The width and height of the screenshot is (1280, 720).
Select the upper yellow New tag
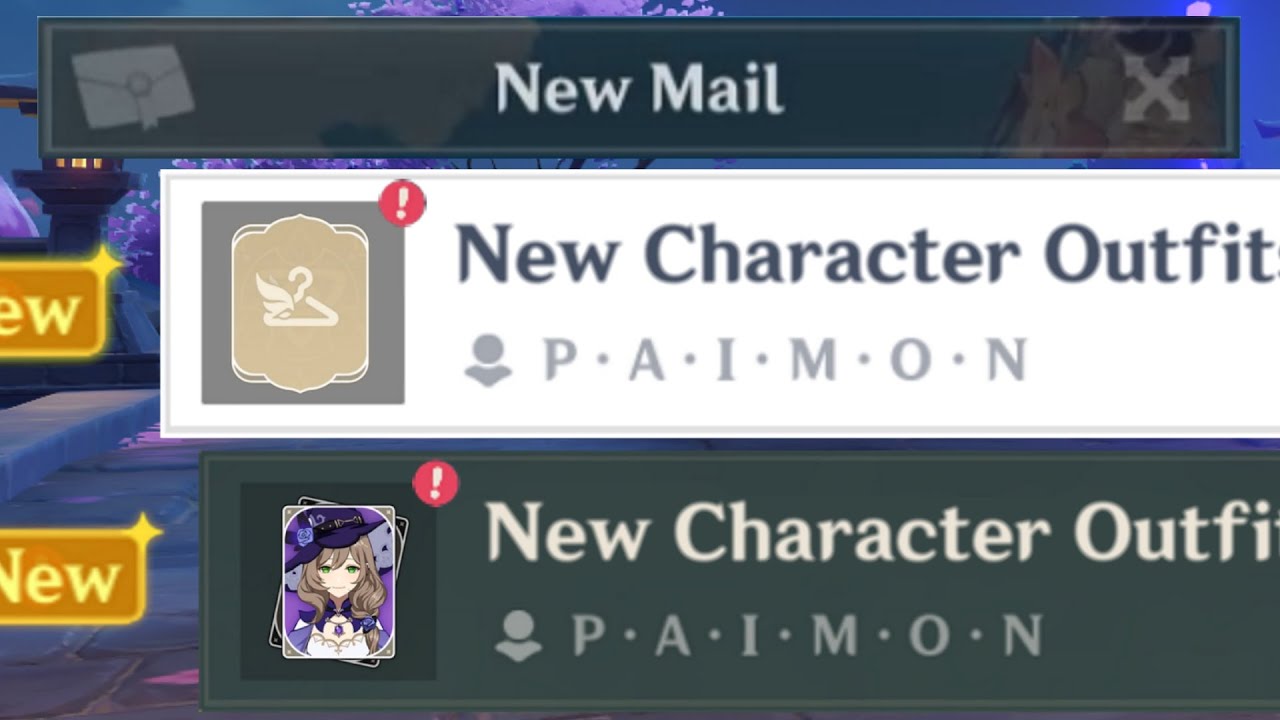pyautogui.click(x=52, y=309)
